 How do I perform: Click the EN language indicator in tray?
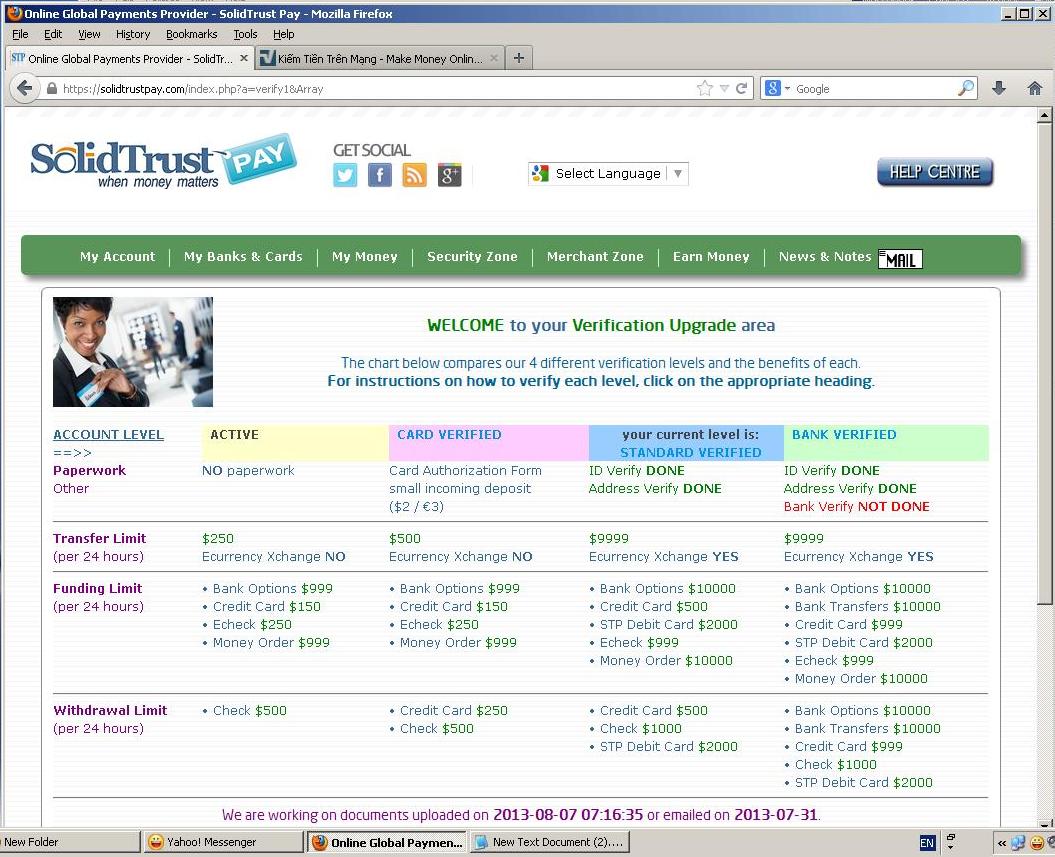tap(926, 842)
